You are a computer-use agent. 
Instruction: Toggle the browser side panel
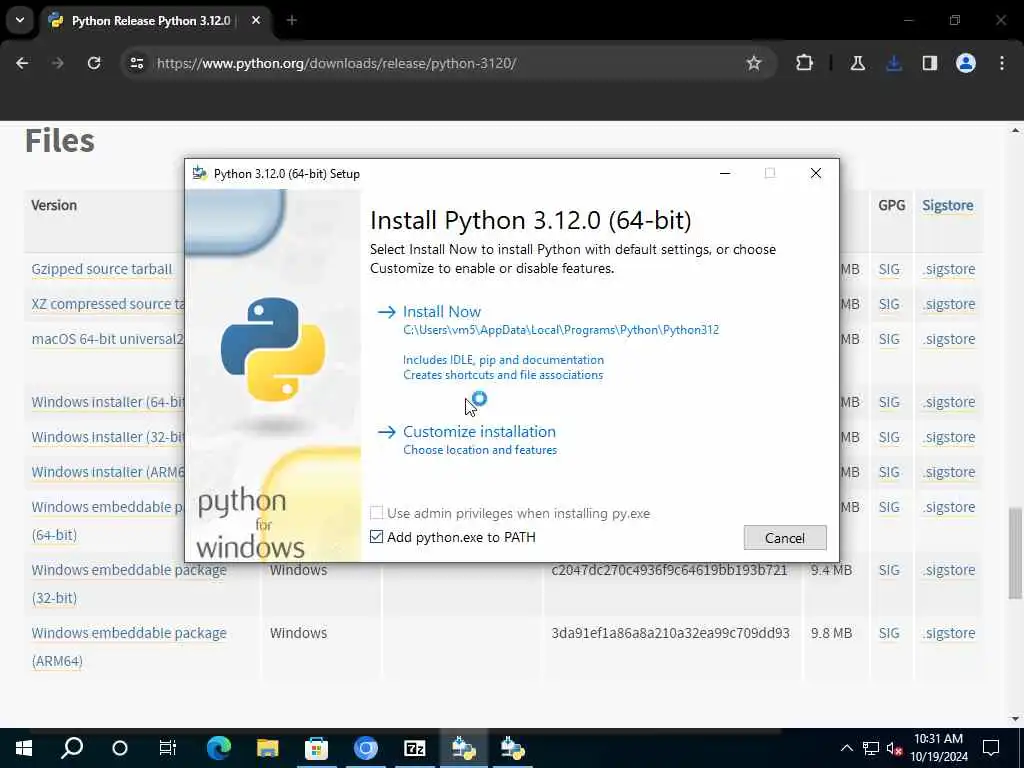(929, 63)
